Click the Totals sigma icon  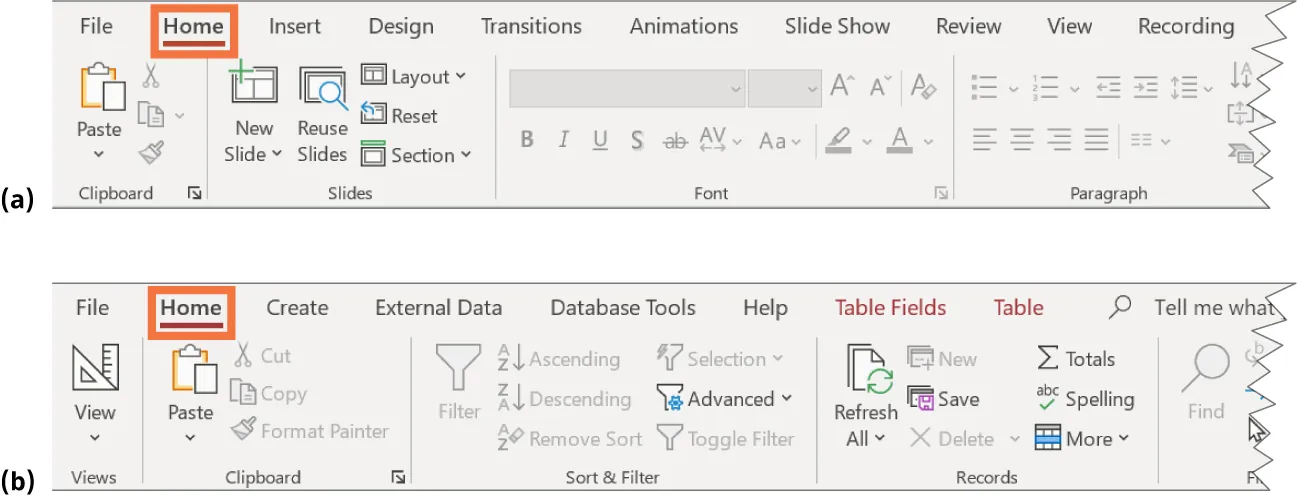coord(1047,359)
